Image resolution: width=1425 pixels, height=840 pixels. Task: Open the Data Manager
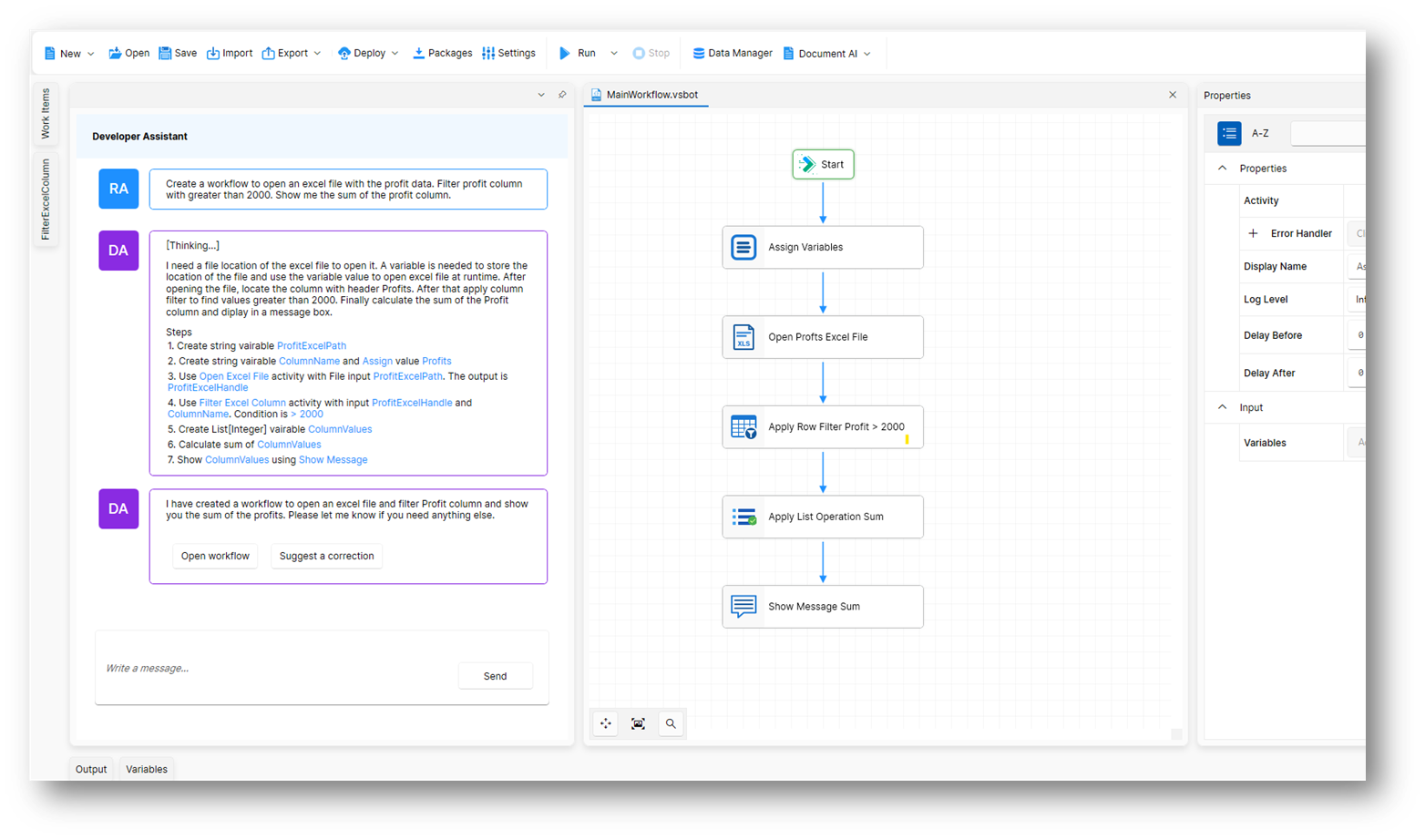click(x=698, y=53)
